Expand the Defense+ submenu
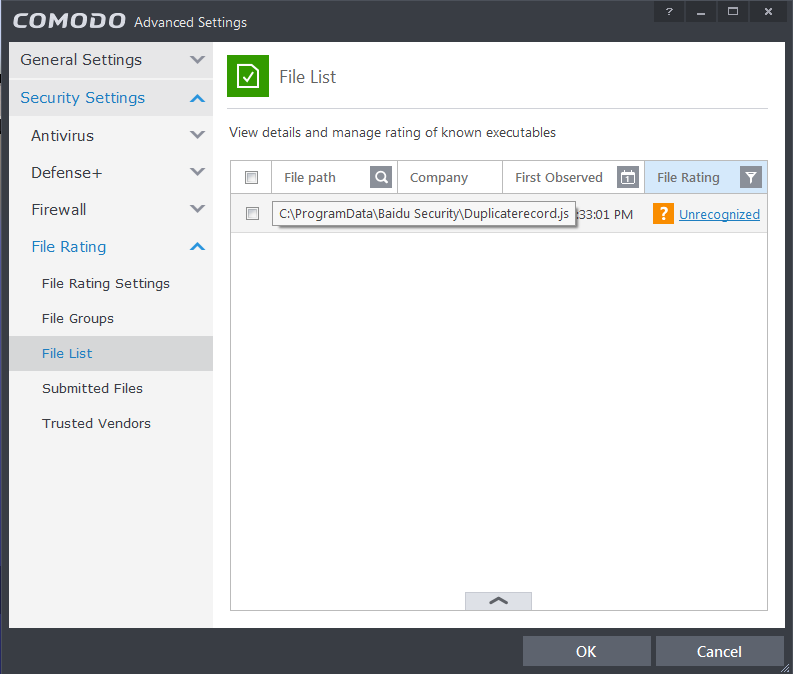Image resolution: width=793 pixels, height=674 pixels. 197,172
